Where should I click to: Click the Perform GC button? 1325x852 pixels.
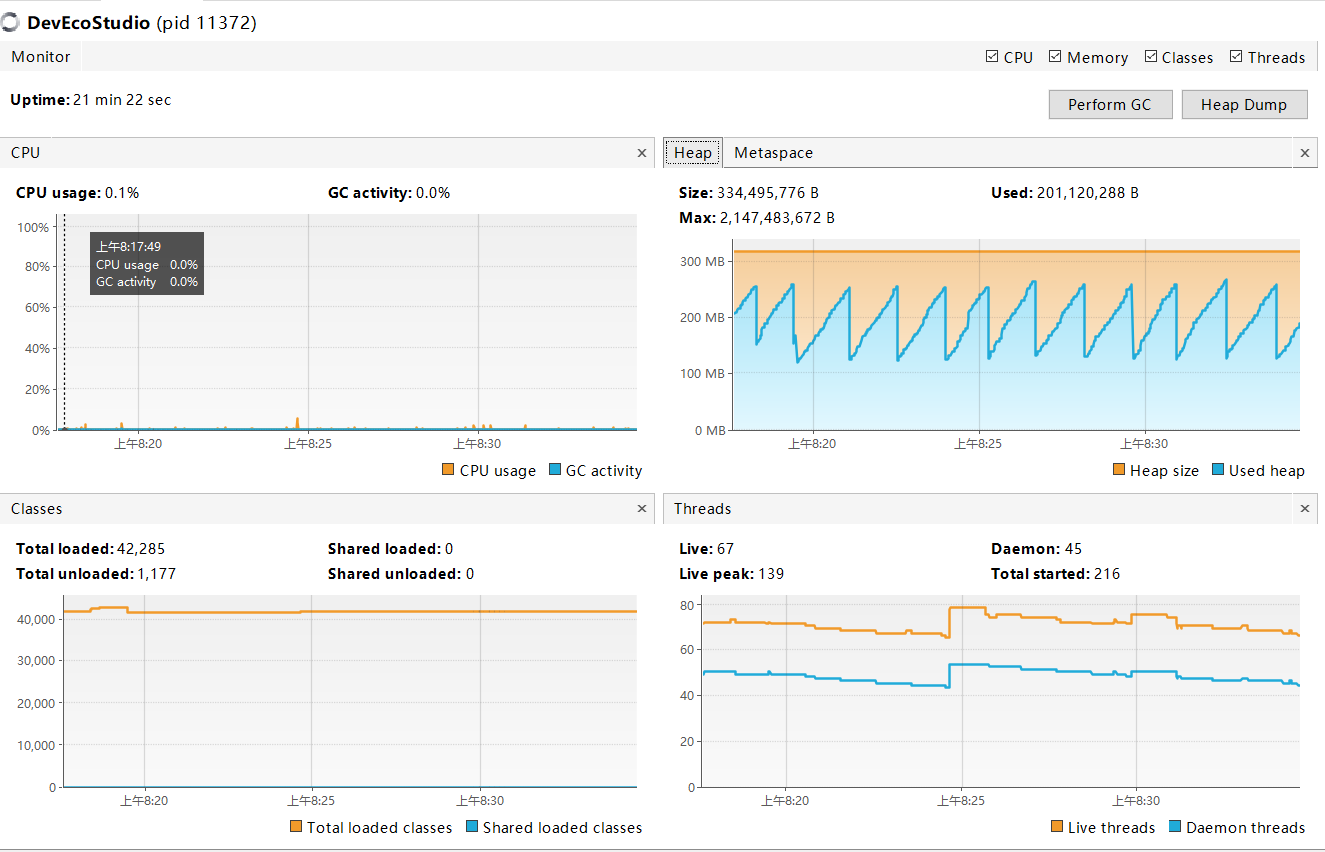point(1110,104)
